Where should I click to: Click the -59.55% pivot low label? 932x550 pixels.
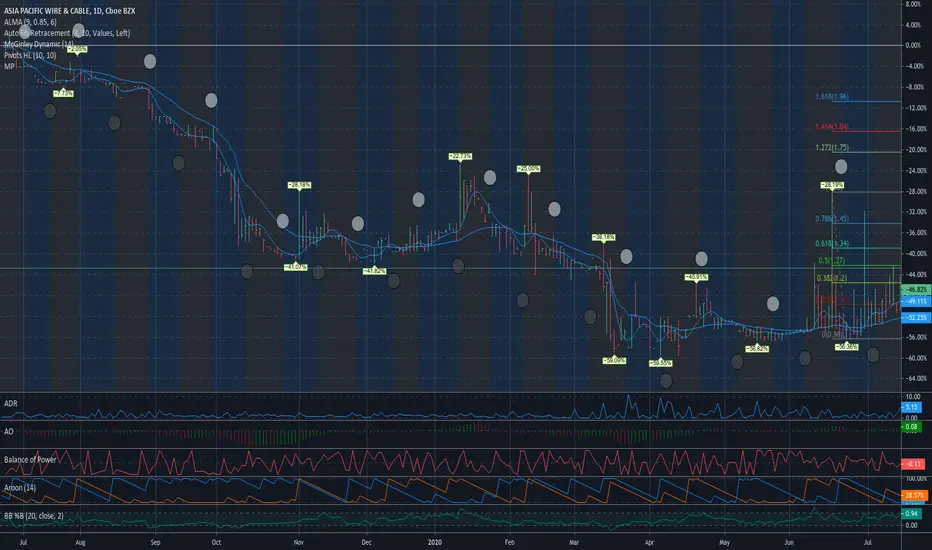[x=660, y=363]
